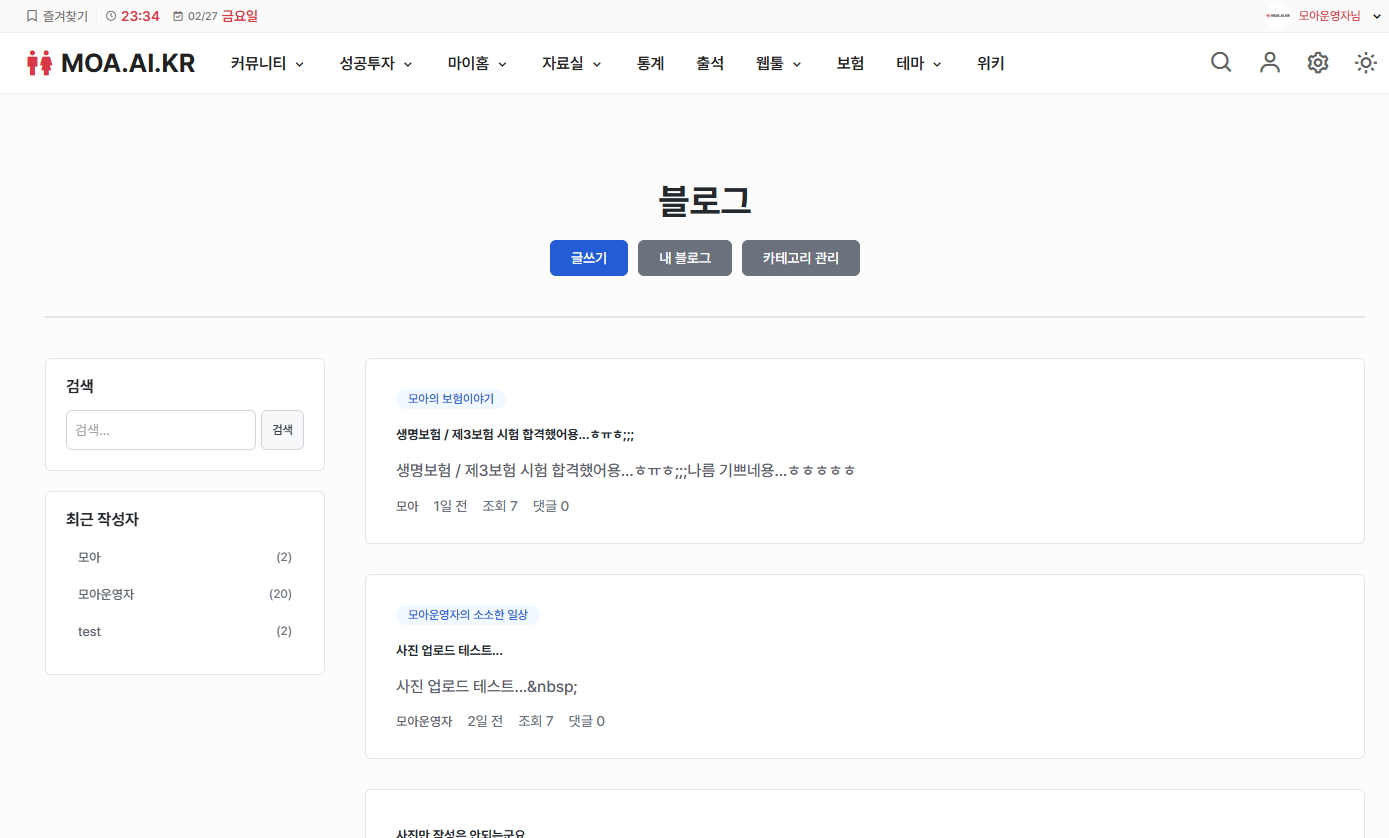Open the 사진 업로드 테스트 post title

(x=449, y=650)
